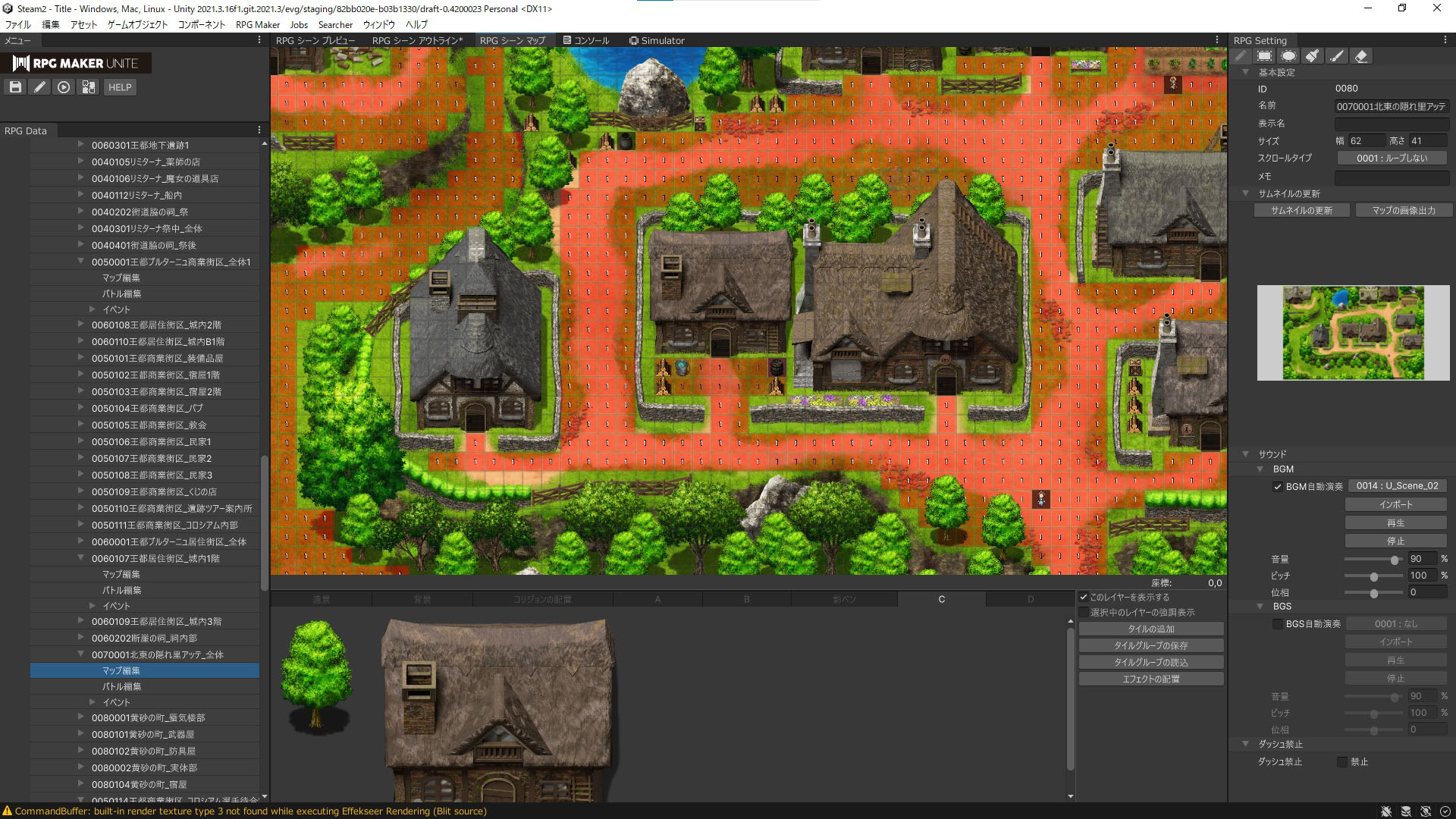
Task: Select the thin paintbrush tool
Action: tap(1337, 56)
